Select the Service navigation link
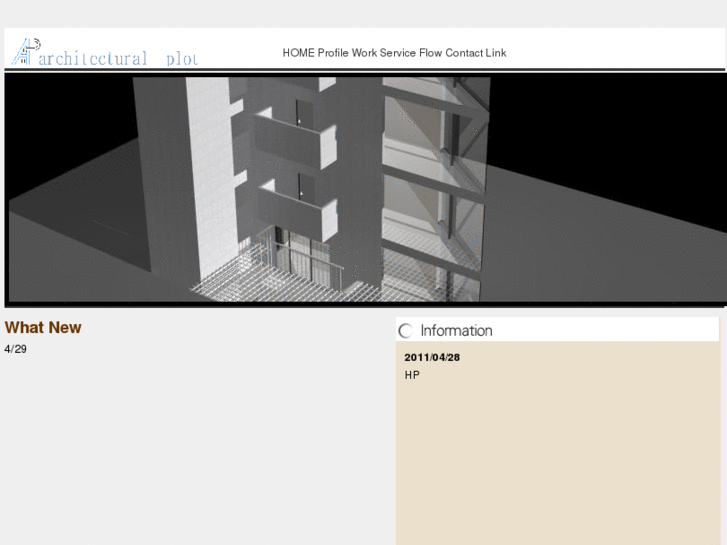This screenshot has height=545, width=727. (397, 53)
